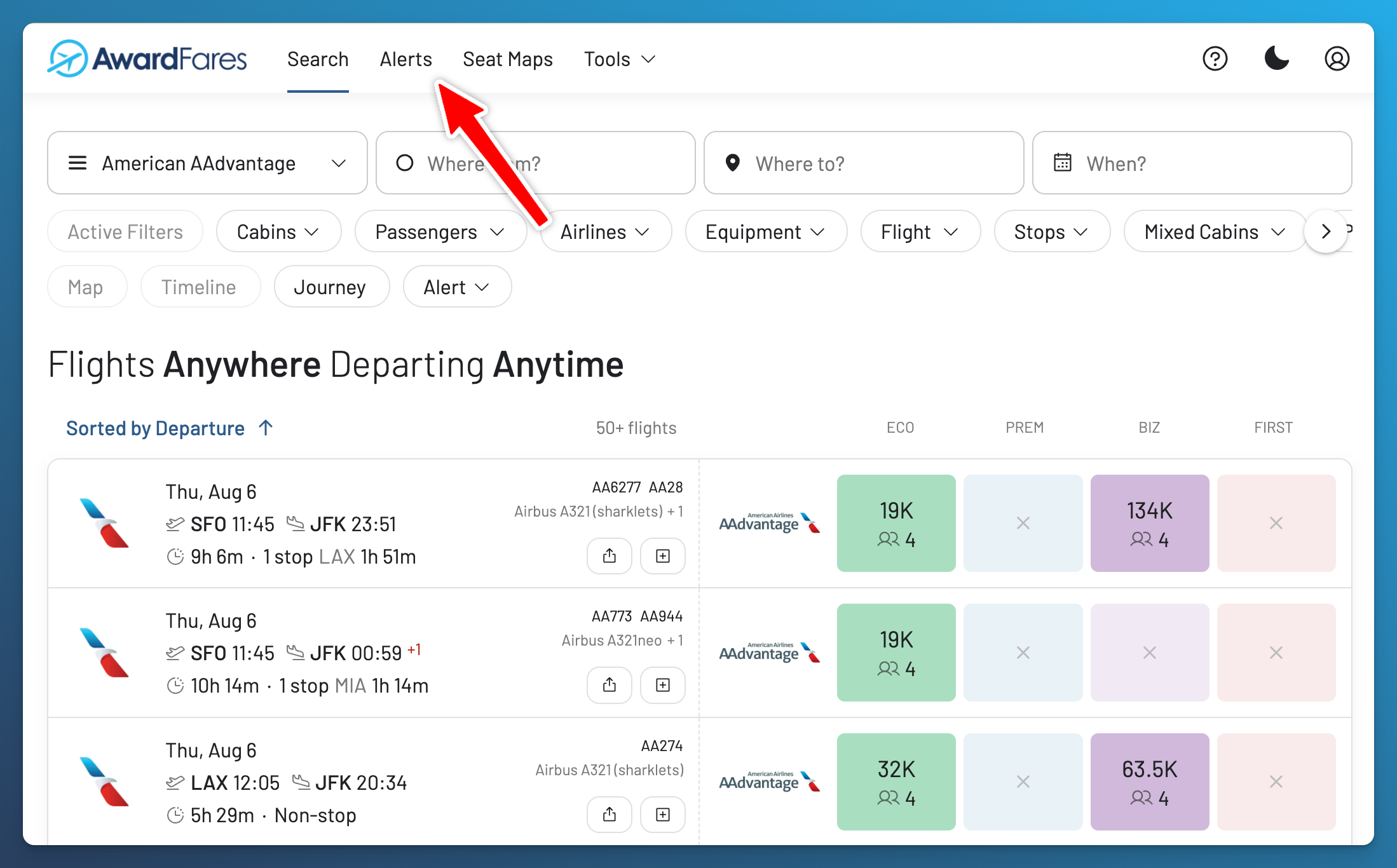Click the Where from origin field

click(x=535, y=163)
